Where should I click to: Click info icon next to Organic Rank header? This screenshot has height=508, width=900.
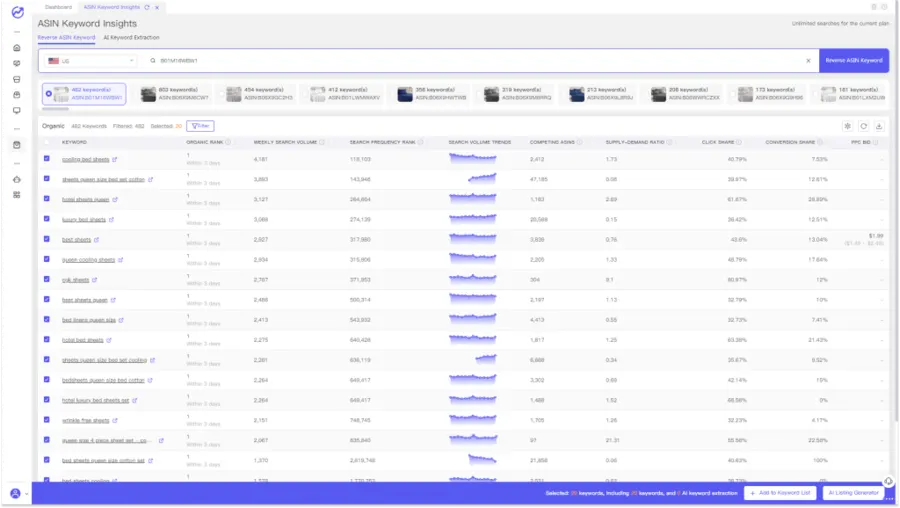(228, 142)
